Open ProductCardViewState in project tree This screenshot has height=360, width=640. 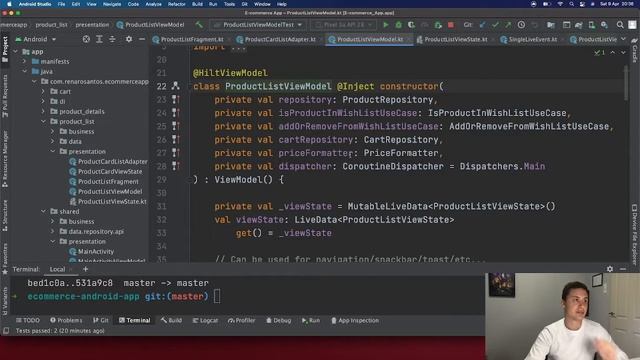point(106,171)
